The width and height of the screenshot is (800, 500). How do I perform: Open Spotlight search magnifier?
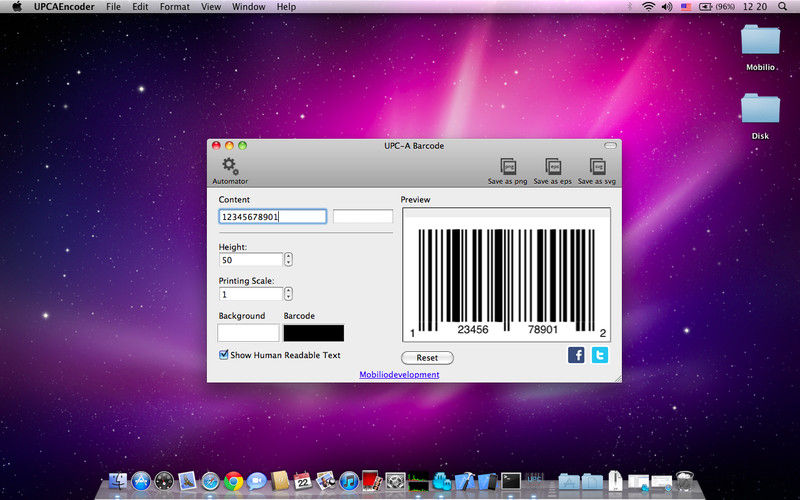tap(782, 7)
